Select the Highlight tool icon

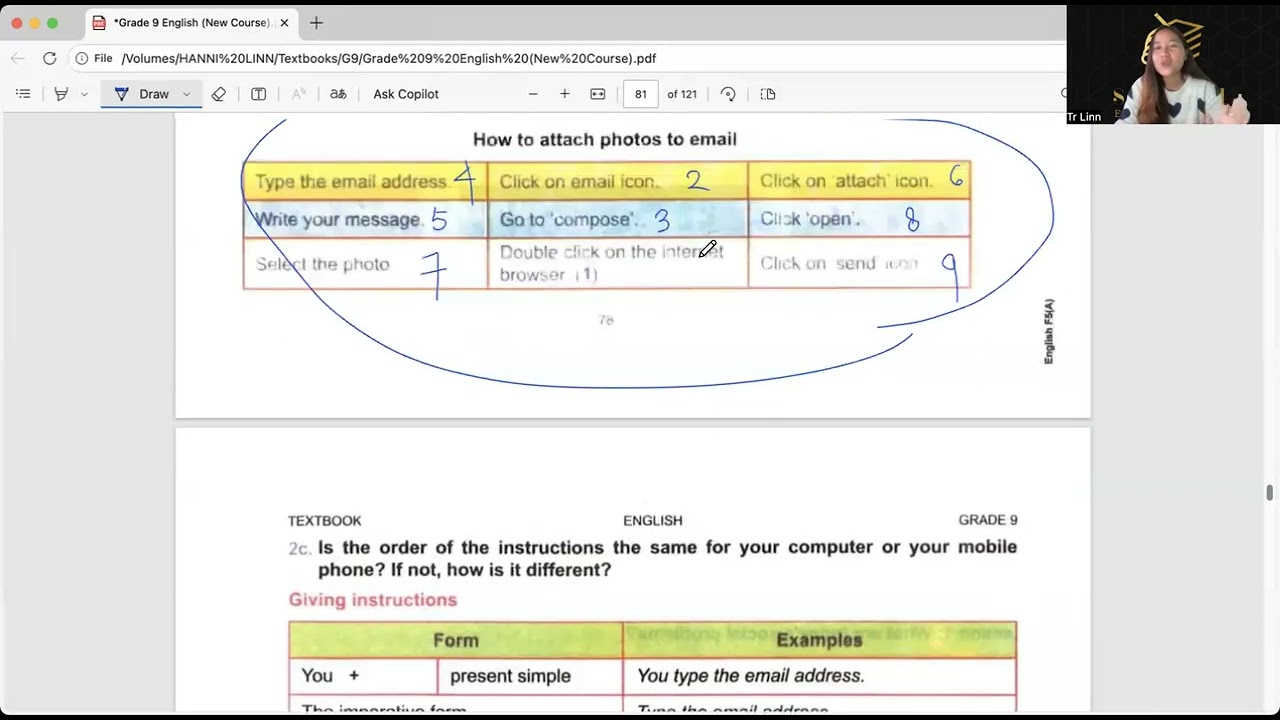61,94
